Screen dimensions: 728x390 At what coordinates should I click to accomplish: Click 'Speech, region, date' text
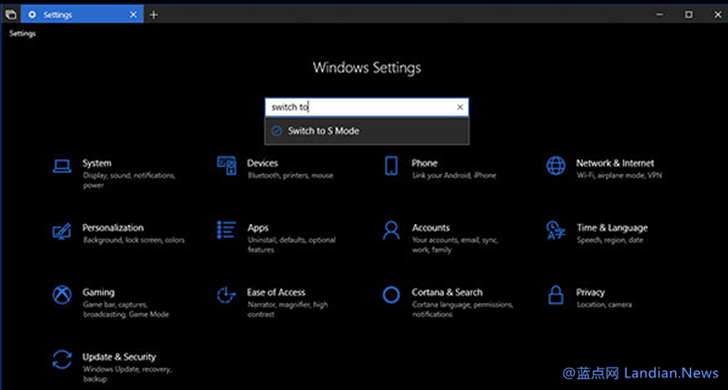tap(610, 240)
